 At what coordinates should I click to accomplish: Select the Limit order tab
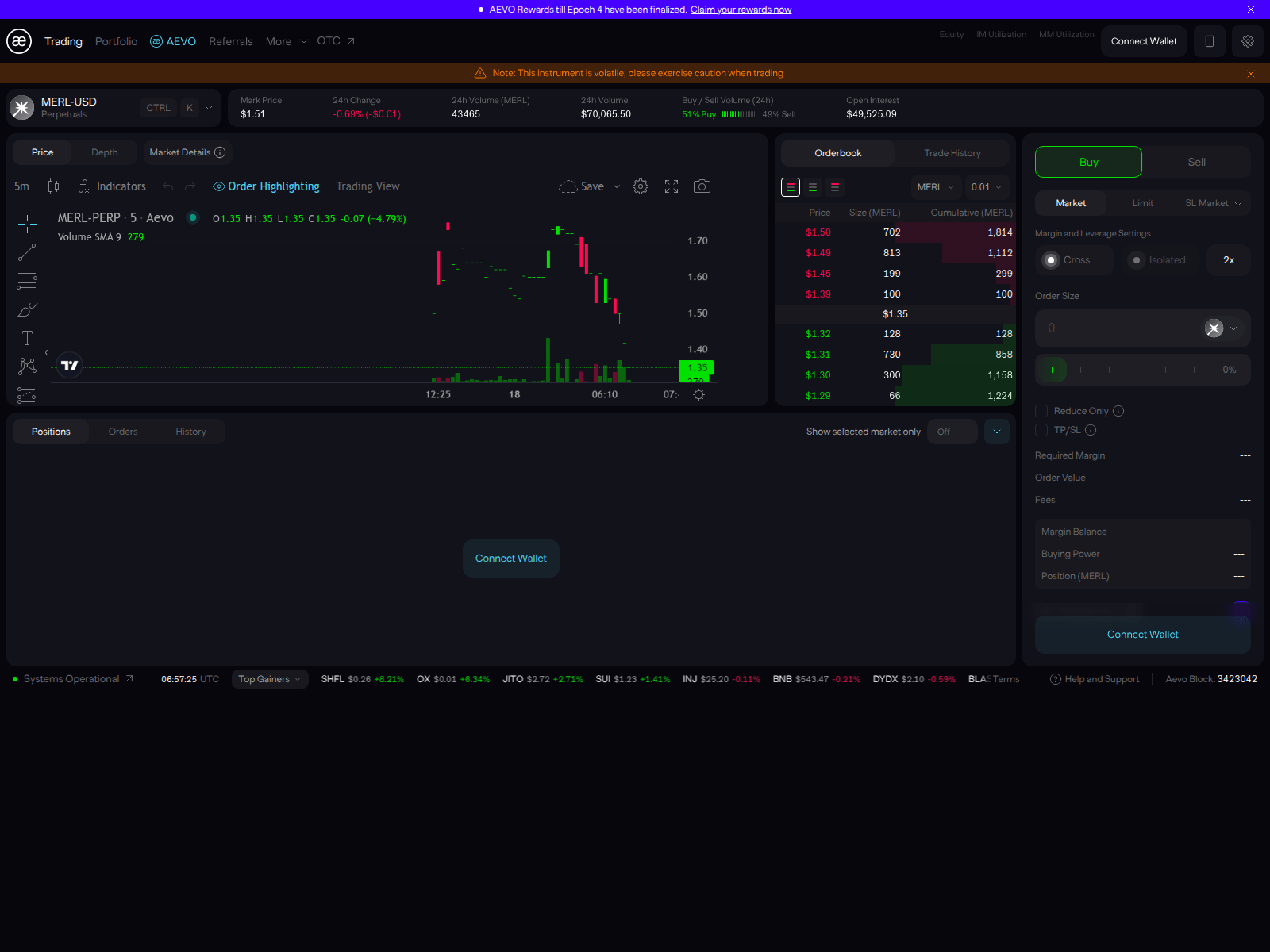1143,203
